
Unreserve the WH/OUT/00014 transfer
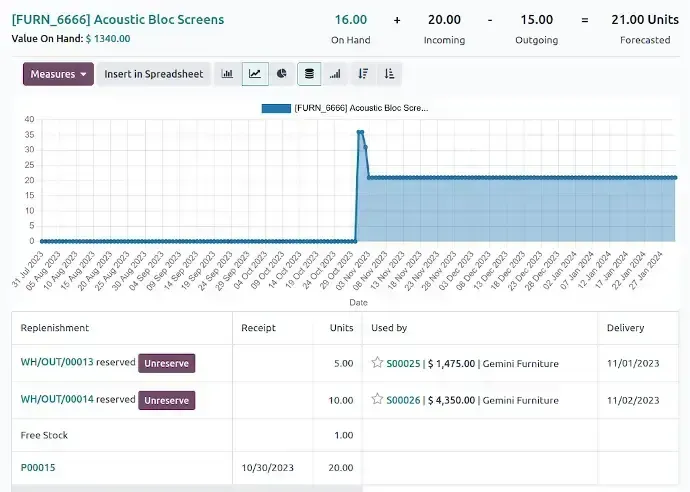pos(166,400)
